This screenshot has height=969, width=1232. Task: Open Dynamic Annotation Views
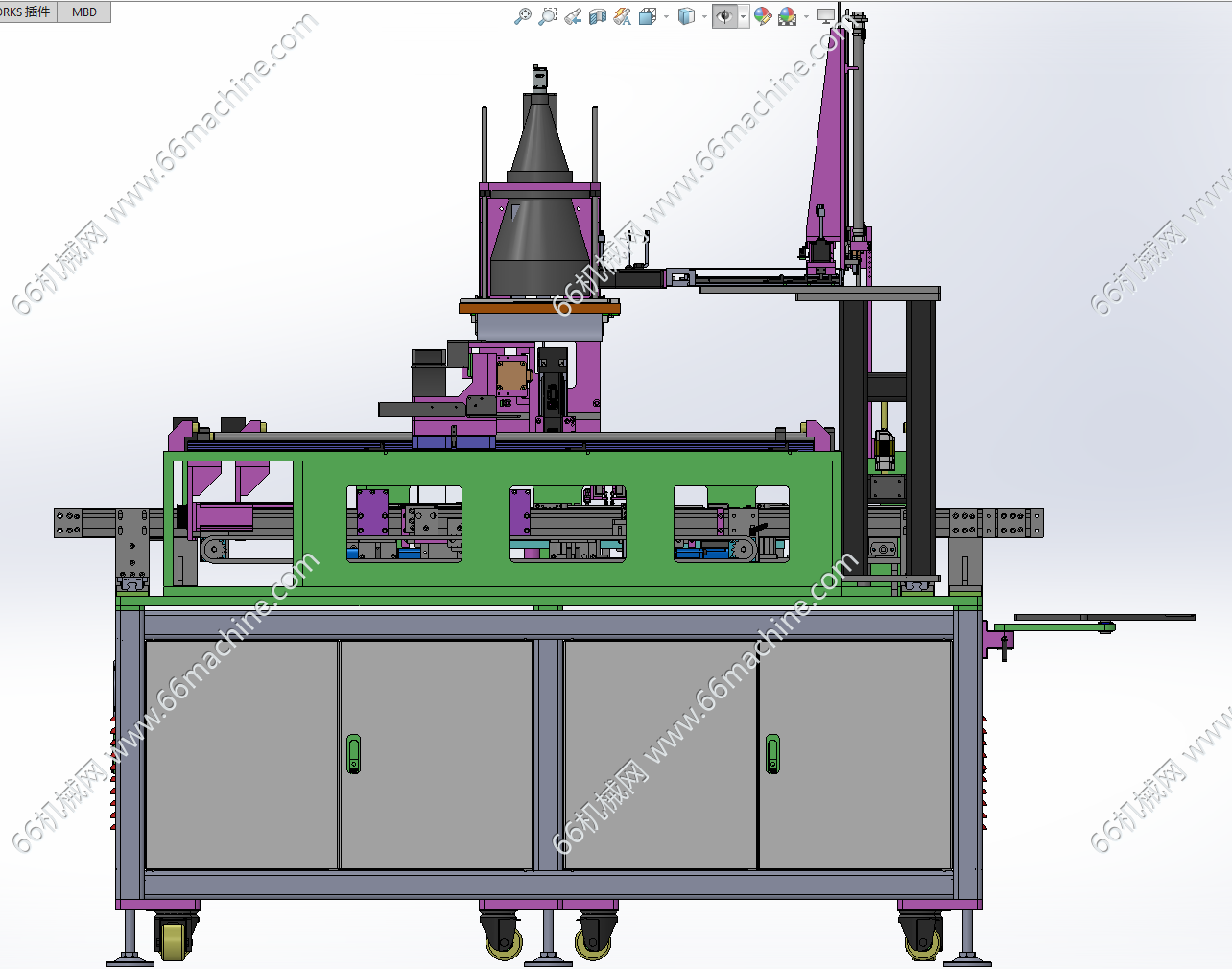[623, 16]
